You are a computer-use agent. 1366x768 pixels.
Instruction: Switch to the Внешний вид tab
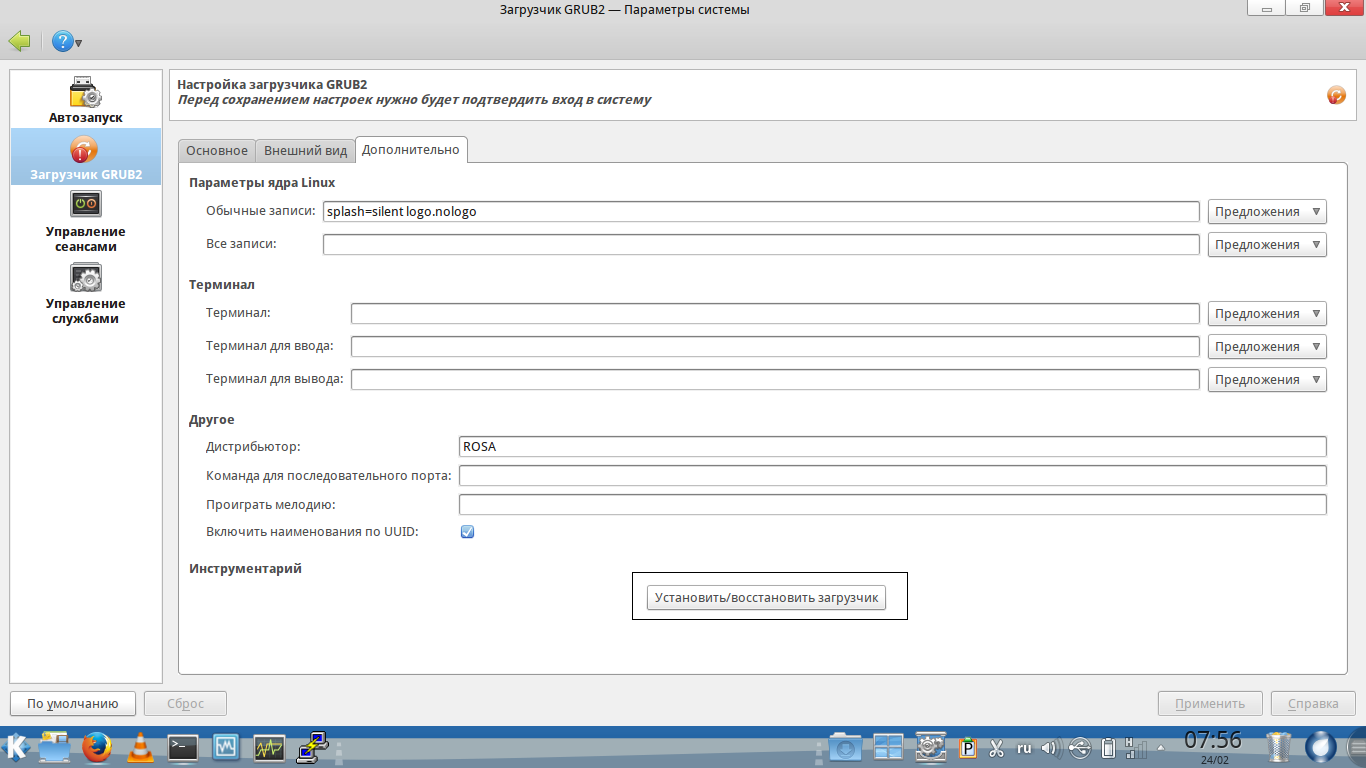306,151
